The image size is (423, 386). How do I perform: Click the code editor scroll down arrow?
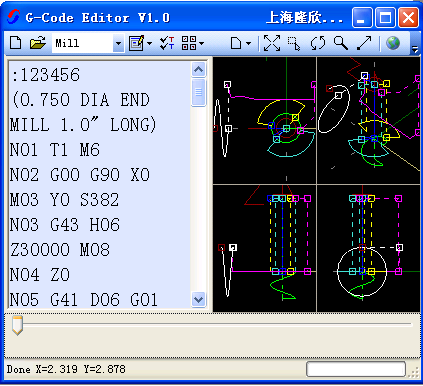click(x=199, y=299)
